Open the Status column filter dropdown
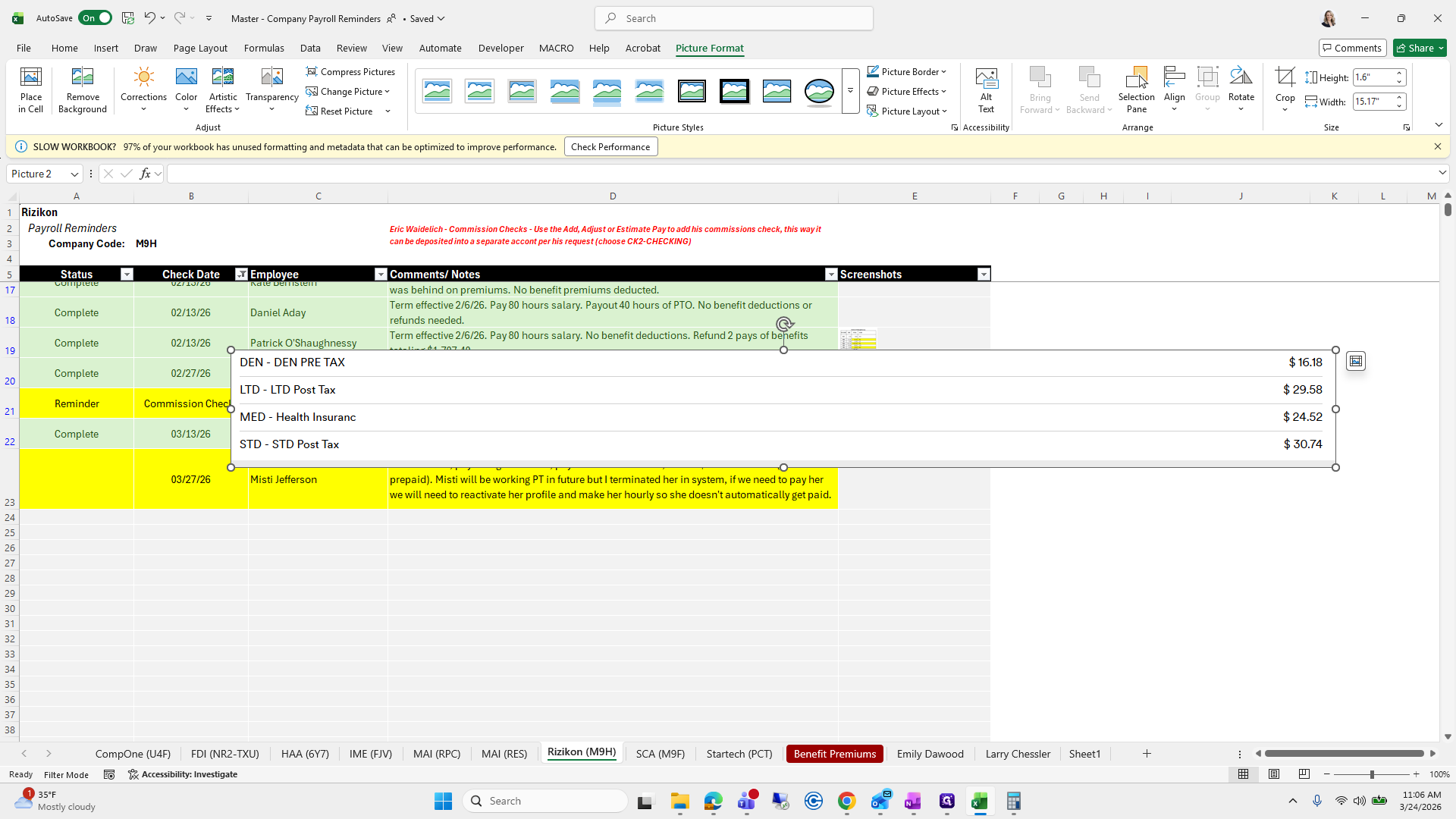The height and width of the screenshot is (819, 1456). [x=127, y=275]
